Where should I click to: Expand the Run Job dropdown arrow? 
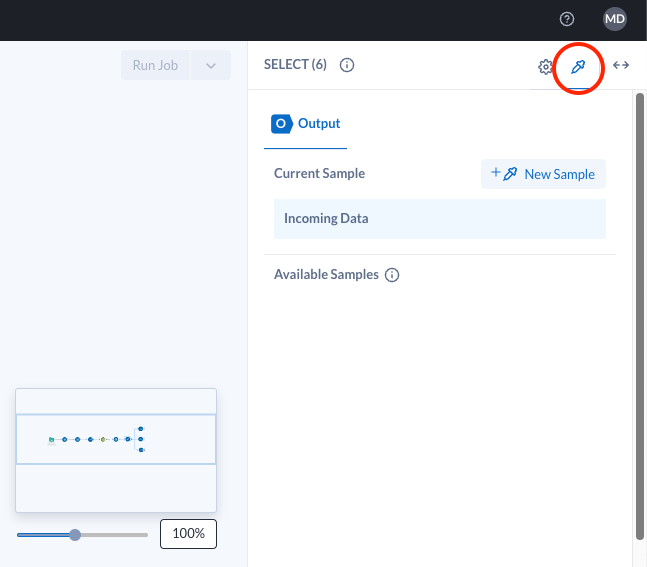click(x=211, y=65)
